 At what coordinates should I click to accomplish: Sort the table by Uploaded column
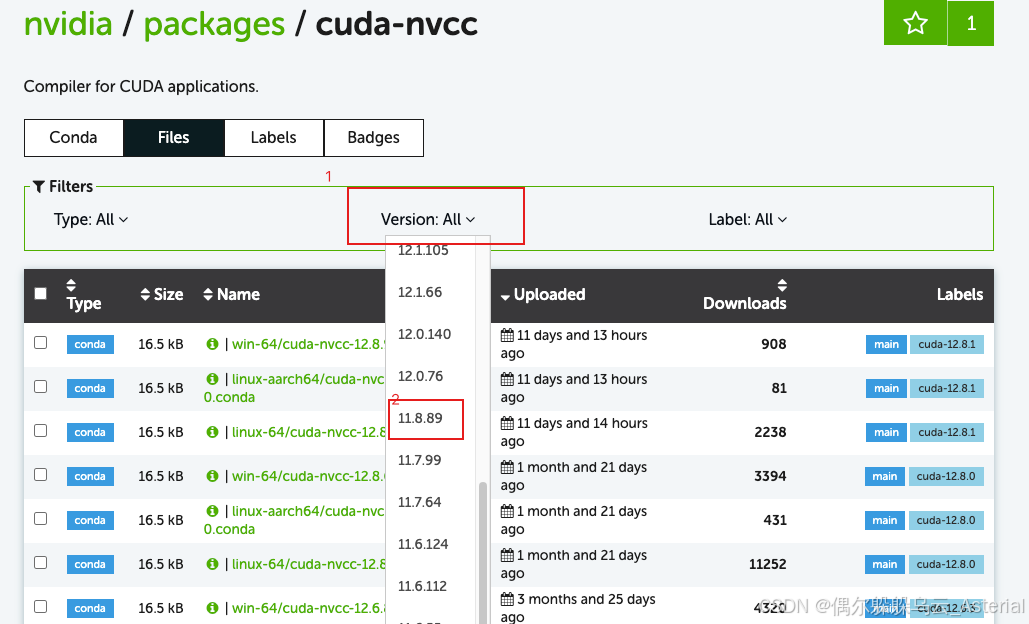[x=543, y=295]
